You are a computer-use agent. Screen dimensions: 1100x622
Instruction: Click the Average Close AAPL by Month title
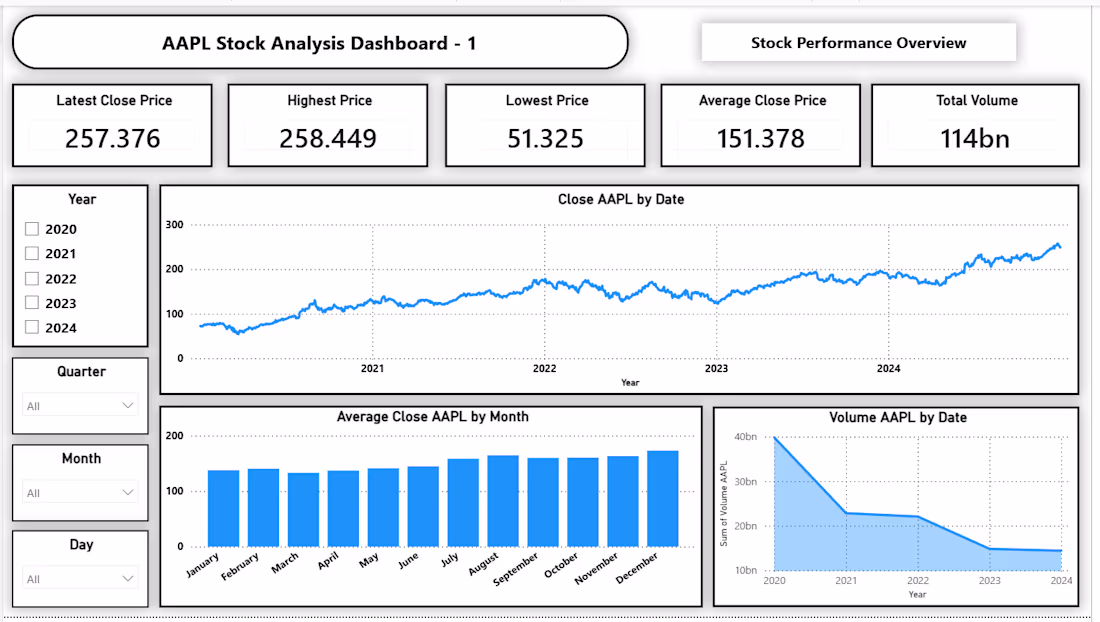[x=432, y=417]
